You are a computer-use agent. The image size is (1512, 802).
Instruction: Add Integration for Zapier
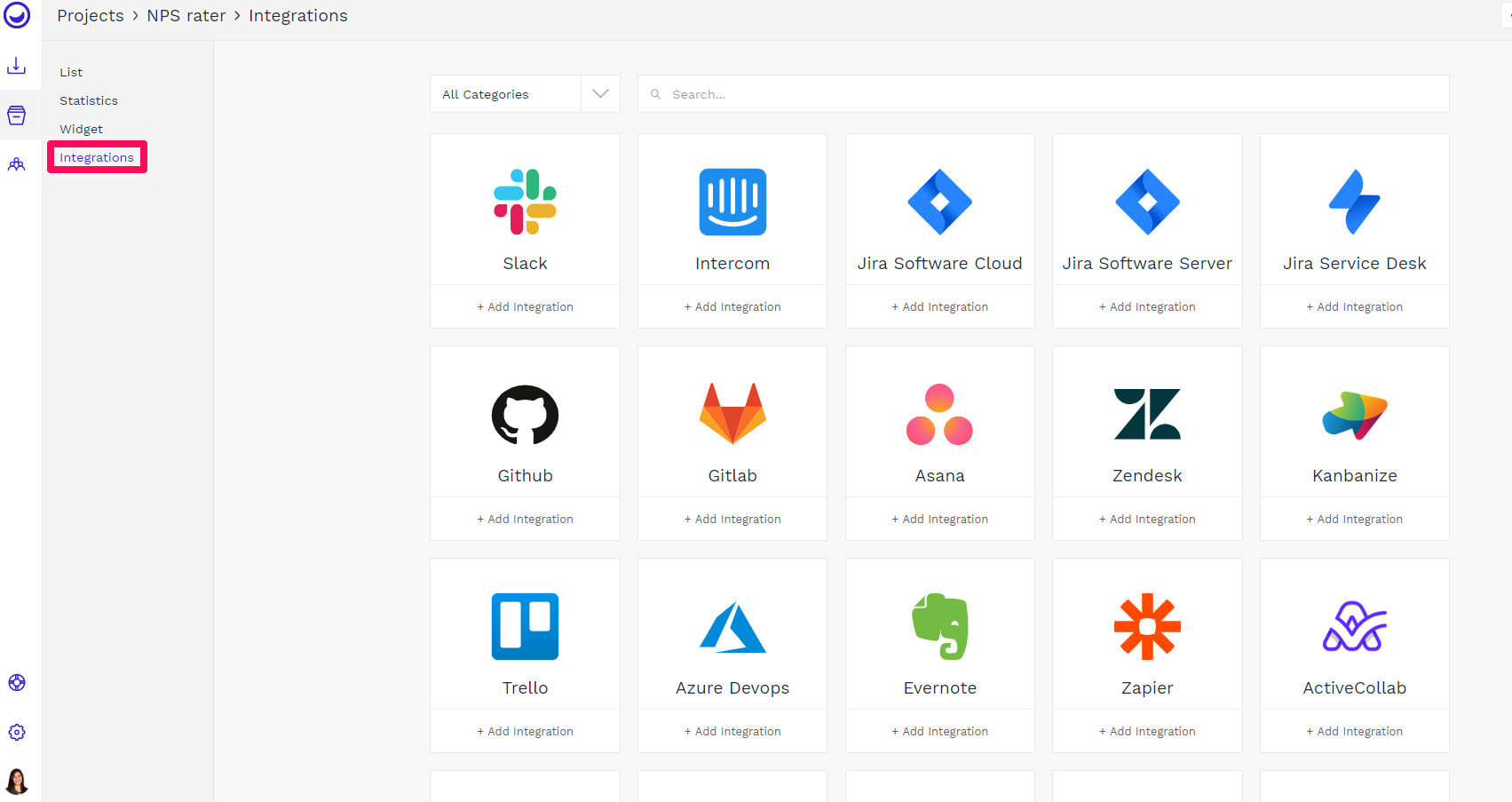click(1147, 731)
